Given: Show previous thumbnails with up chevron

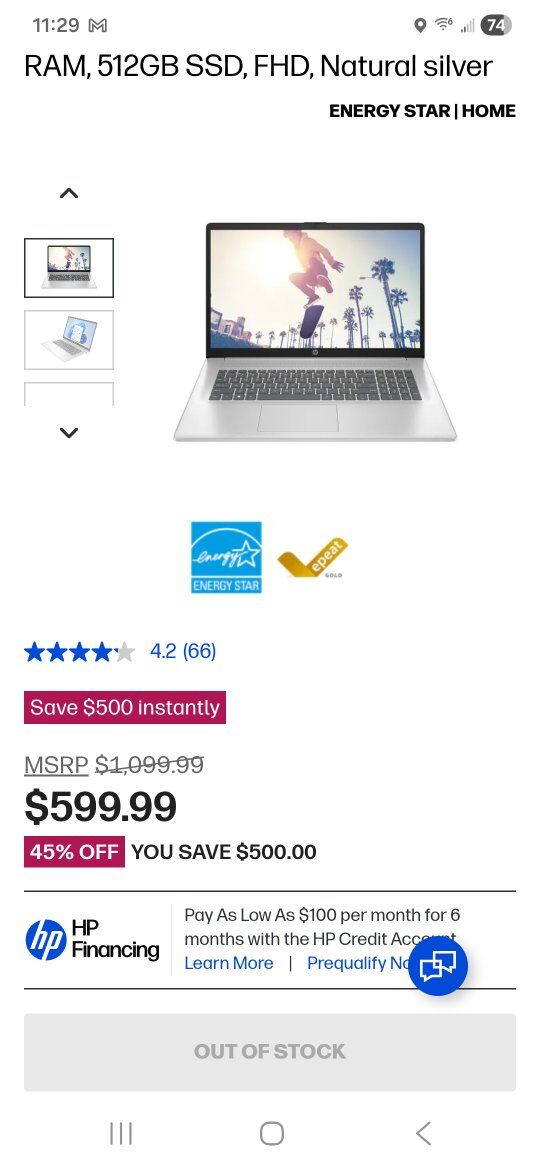Looking at the screenshot, I should coord(69,193).
